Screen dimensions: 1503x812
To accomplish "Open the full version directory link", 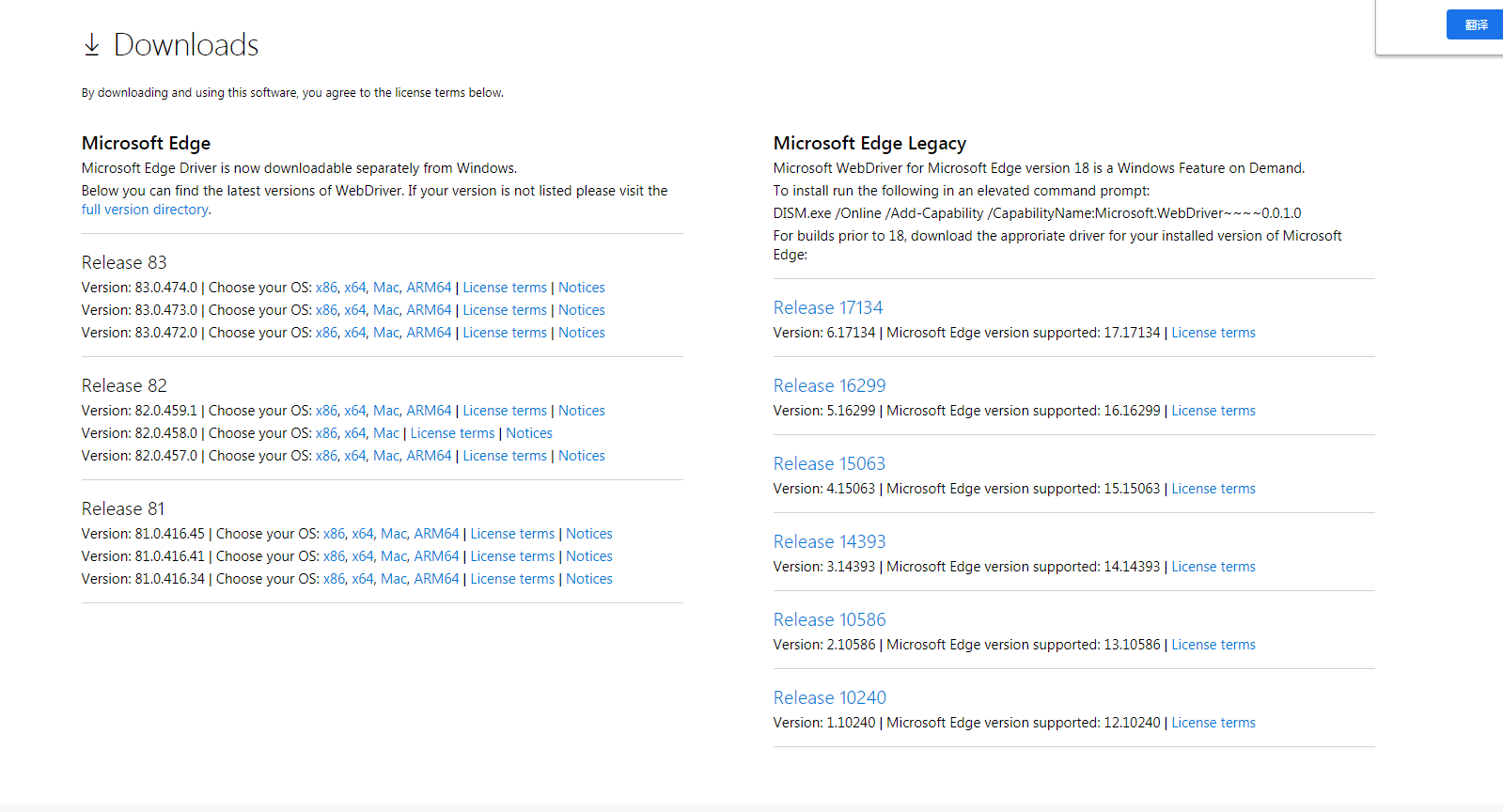I will pos(145,210).
